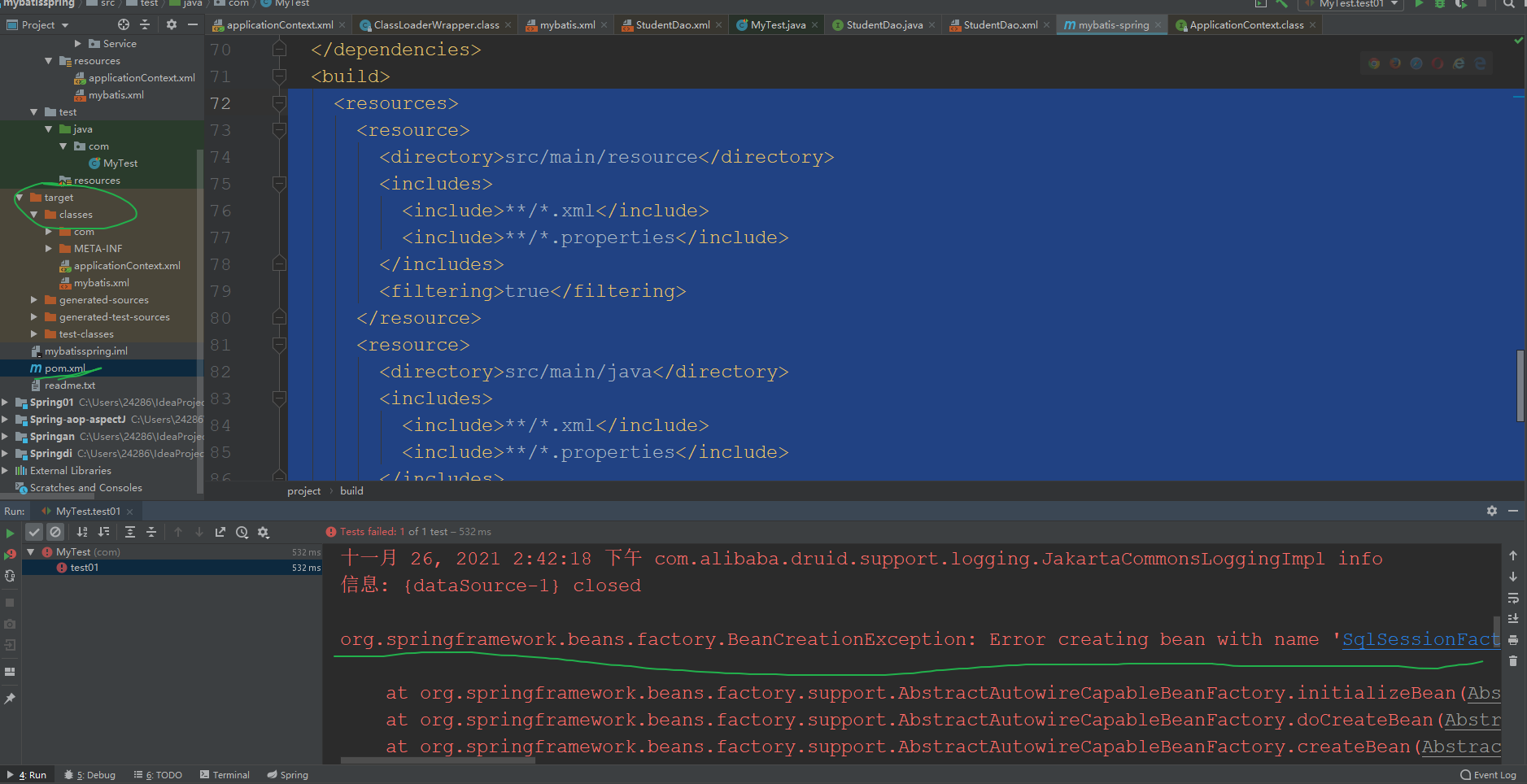Open the Terminal tool window

point(225,775)
